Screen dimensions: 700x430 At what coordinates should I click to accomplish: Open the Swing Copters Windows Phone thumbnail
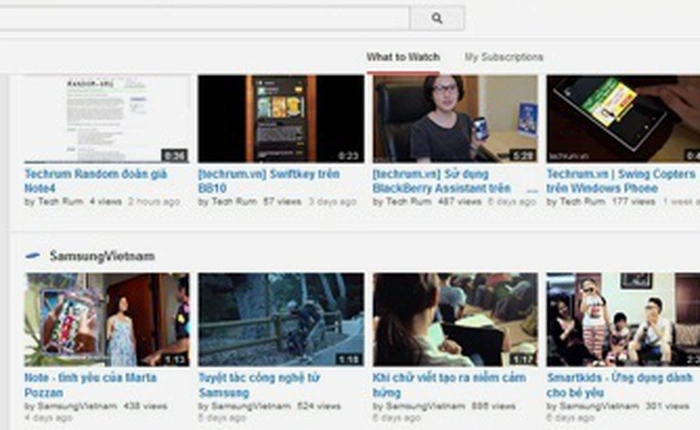(623, 119)
